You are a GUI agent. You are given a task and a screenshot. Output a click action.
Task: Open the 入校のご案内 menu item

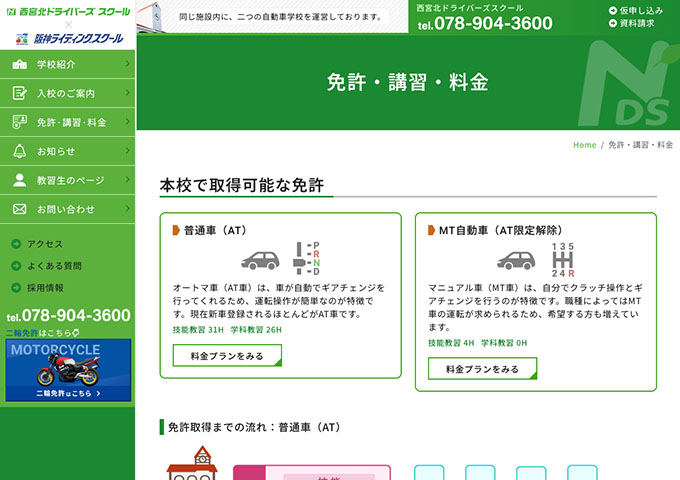pos(67,93)
